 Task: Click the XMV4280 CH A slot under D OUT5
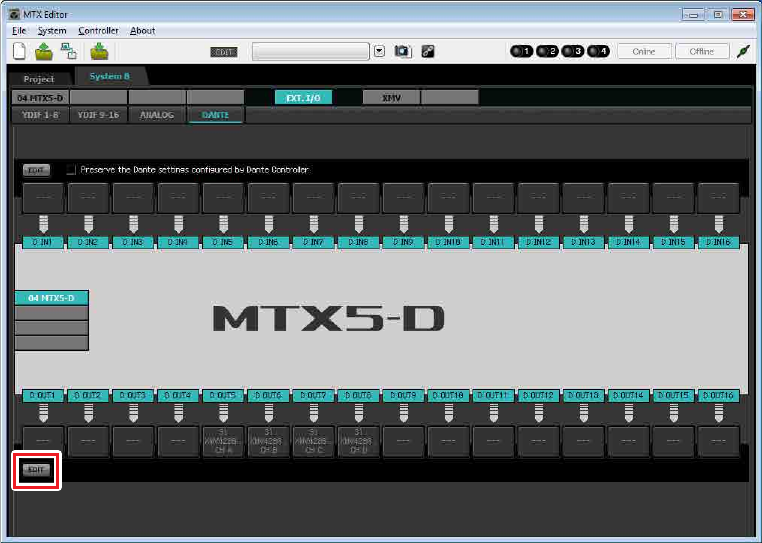223,441
